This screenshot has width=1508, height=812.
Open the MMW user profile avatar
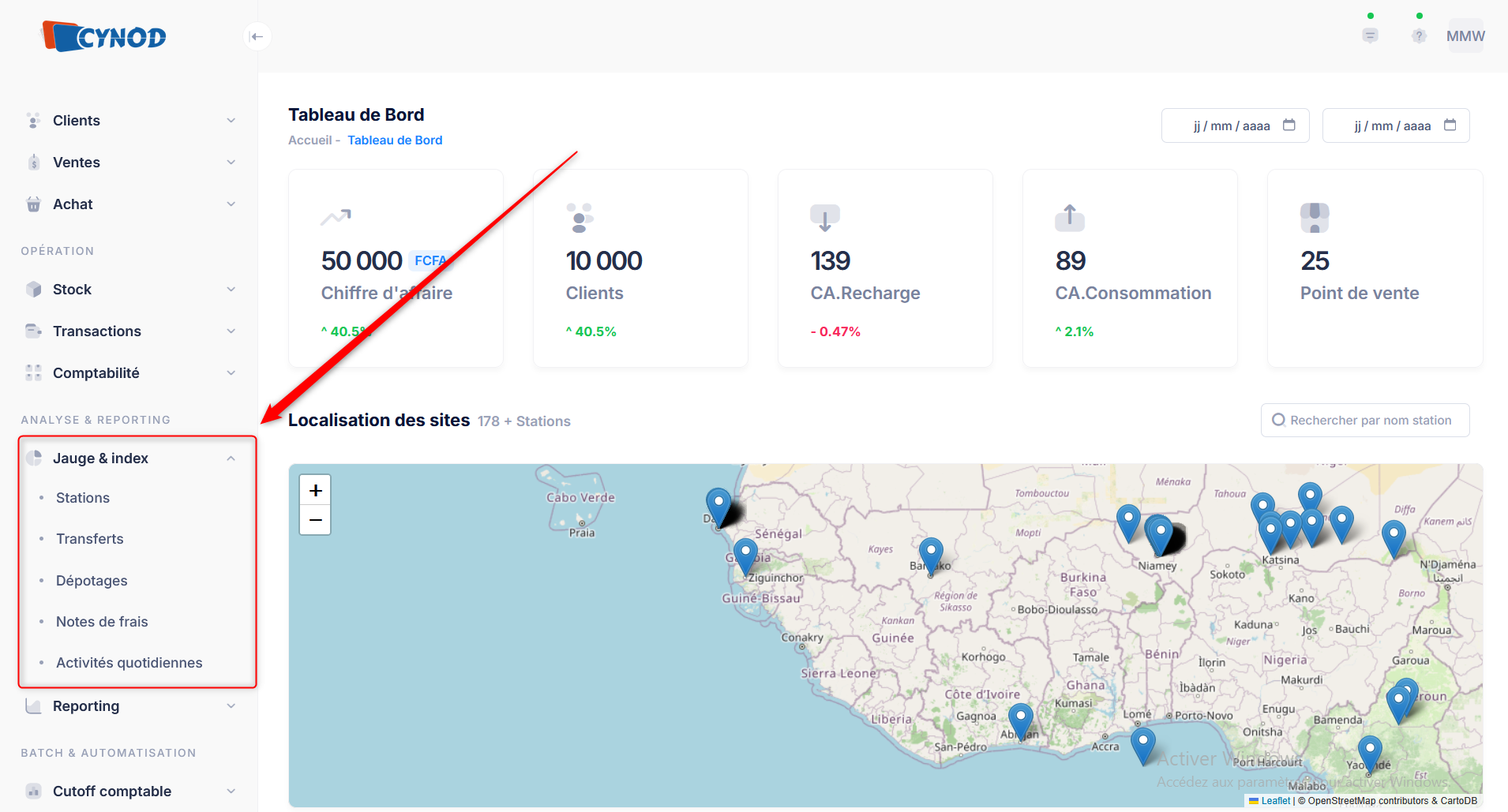1465,36
